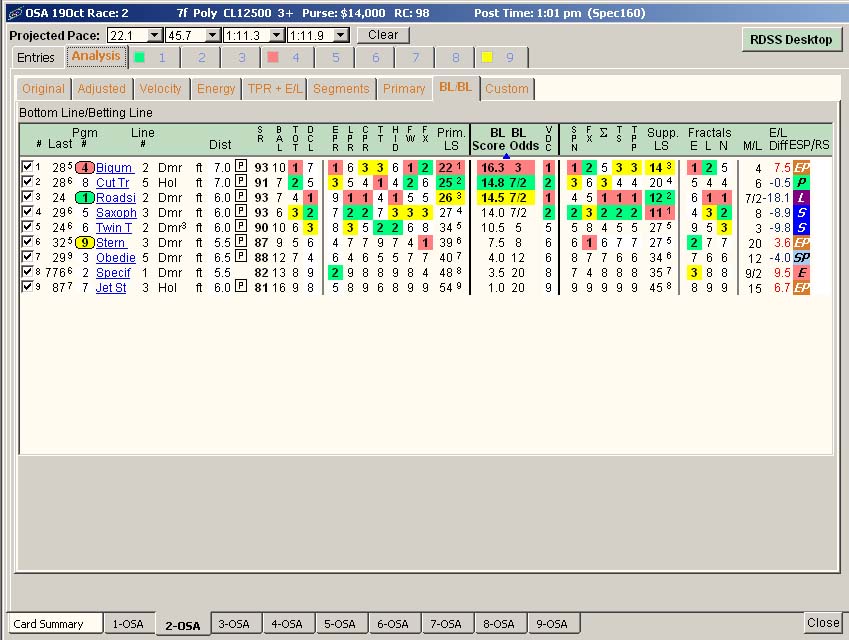
Task: Go to the 3-OSA race tab
Action: (x=234, y=624)
